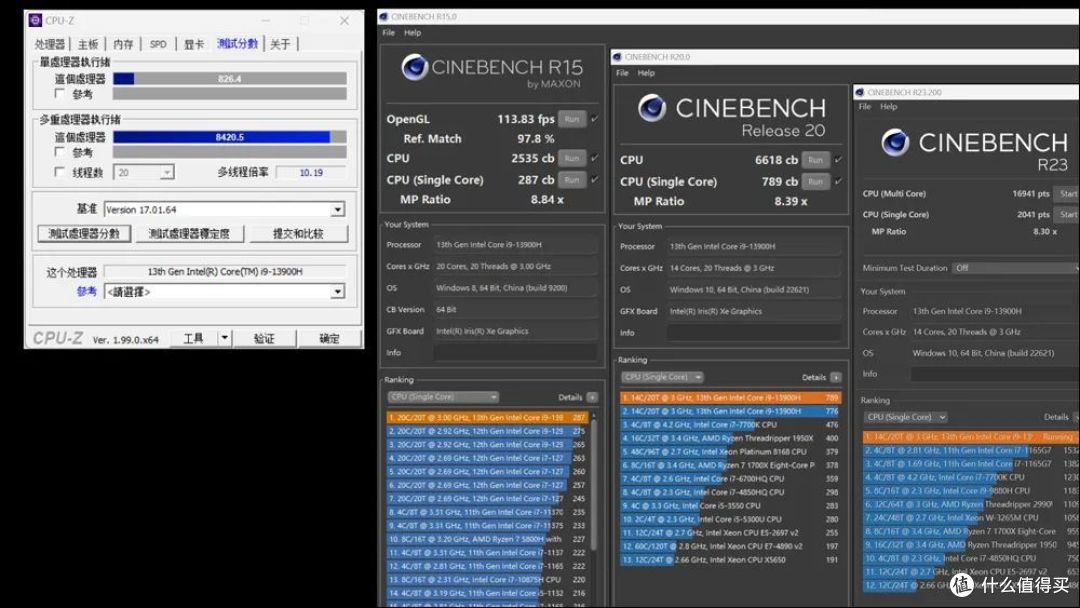Start CPU (Single Core) test in R23

click(1068, 215)
